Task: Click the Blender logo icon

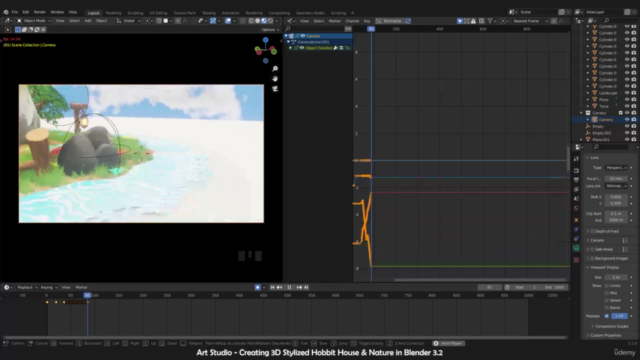Action: [x=6, y=12]
